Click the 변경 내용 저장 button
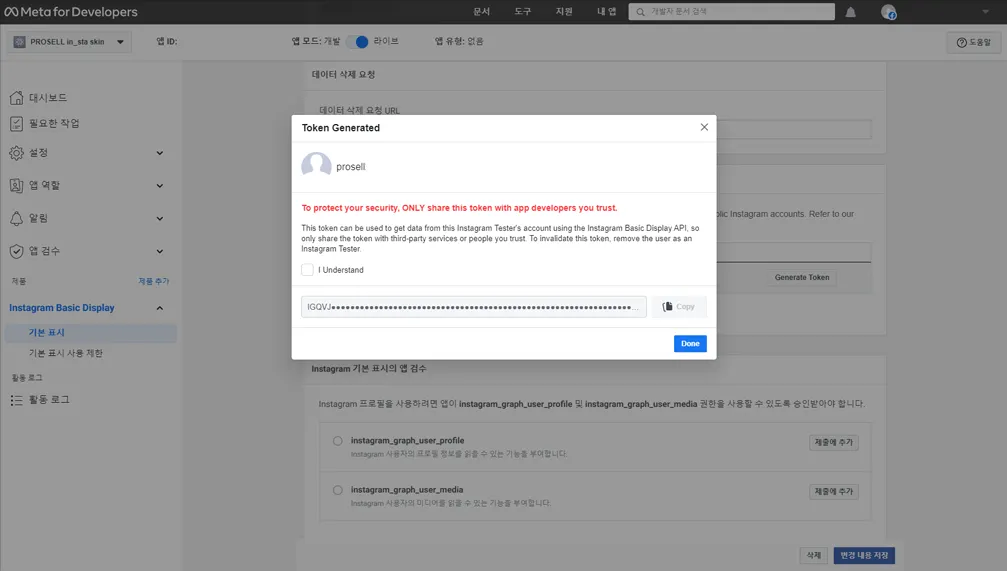This screenshot has height=571, width=1007. (x=864, y=556)
